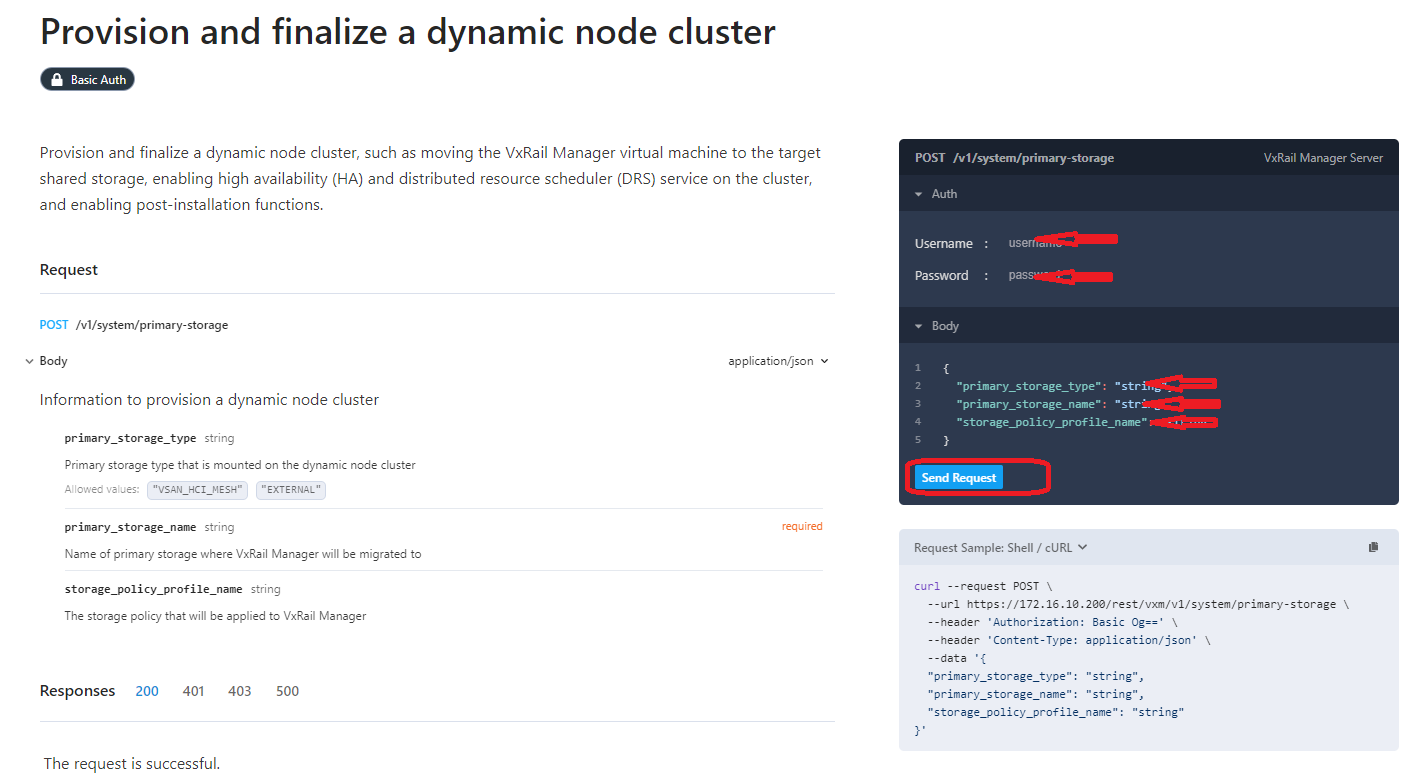
Task: View the 200 success response
Action: (147, 690)
